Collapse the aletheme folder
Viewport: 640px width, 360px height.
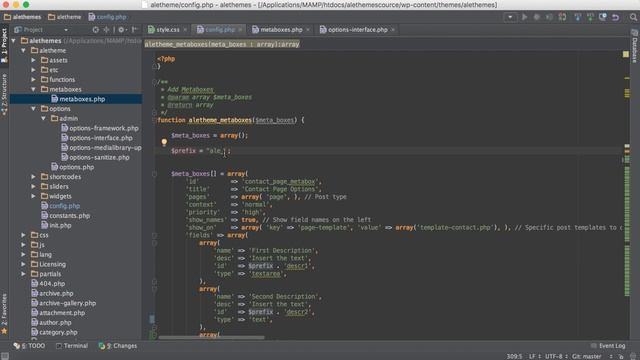[24, 51]
